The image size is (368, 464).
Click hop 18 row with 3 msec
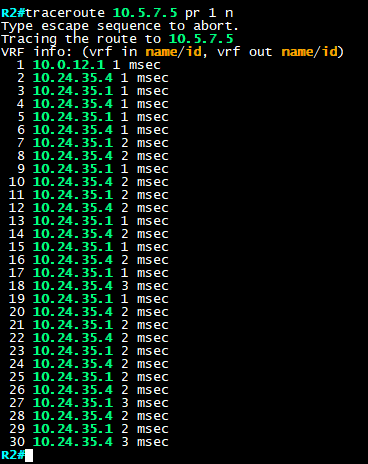click(89, 286)
